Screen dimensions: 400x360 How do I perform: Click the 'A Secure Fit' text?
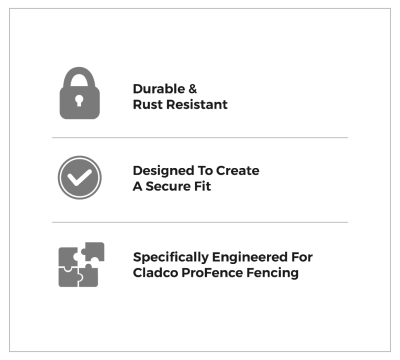tap(172, 186)
